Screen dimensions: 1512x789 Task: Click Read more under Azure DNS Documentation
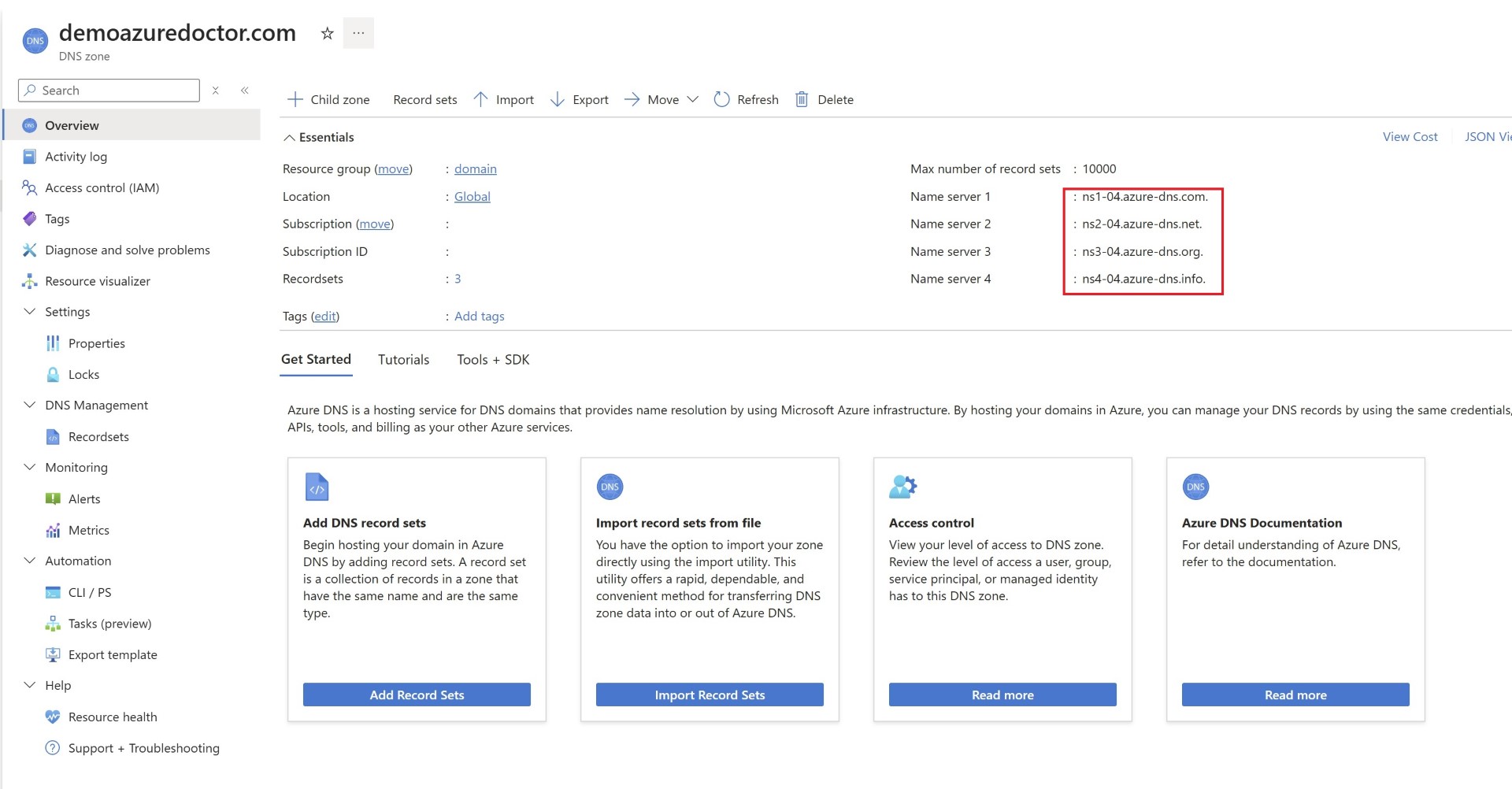[1295, 695]
